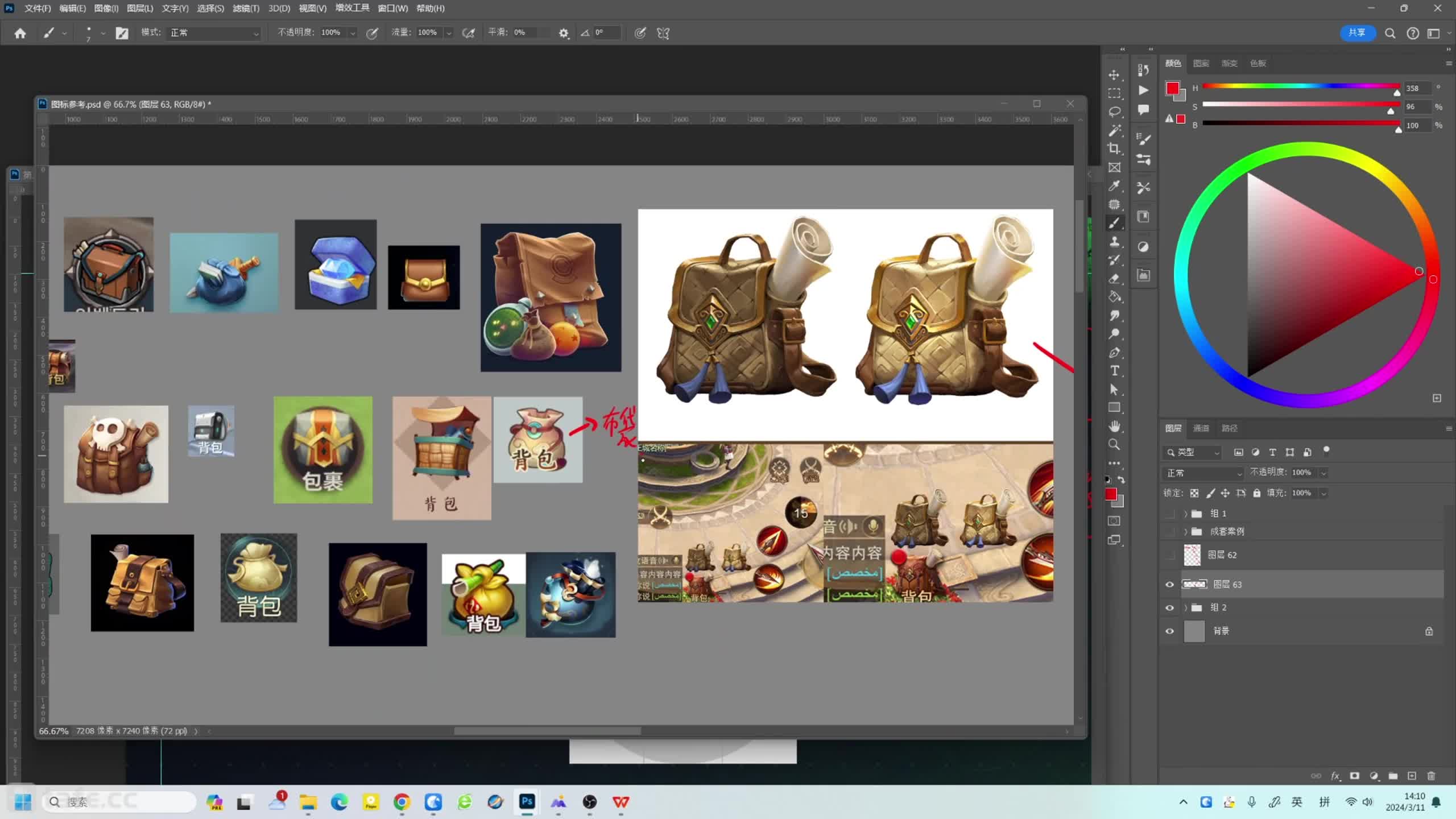The width and height of the screenshot is (1456, 819).
Task: Add layer mask icon
Action: point(1355,776)
